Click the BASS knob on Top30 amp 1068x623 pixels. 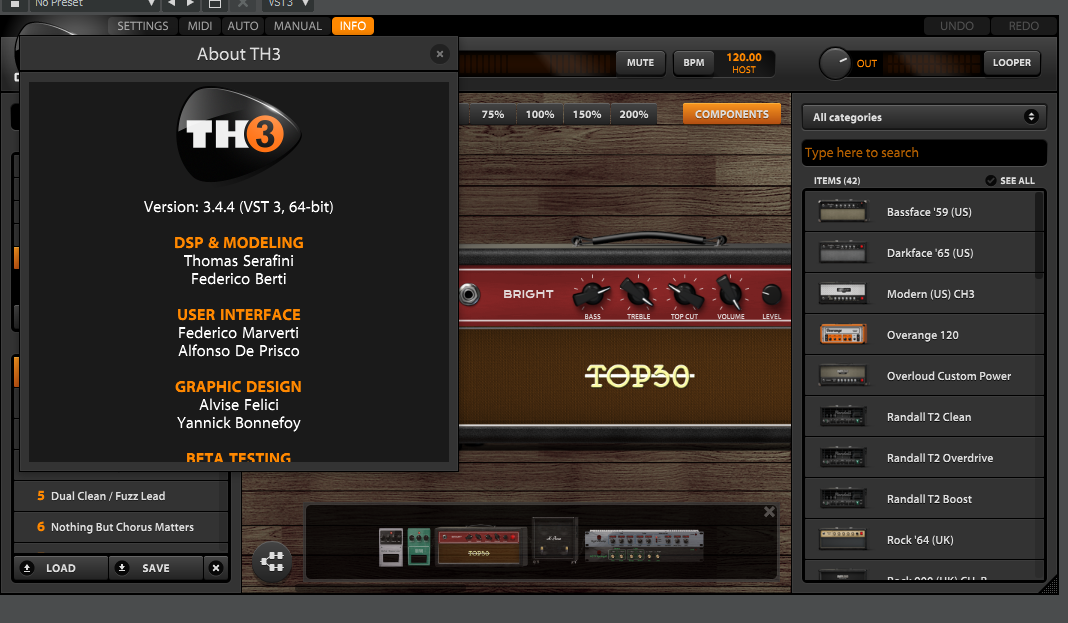(x=591, y=294)
